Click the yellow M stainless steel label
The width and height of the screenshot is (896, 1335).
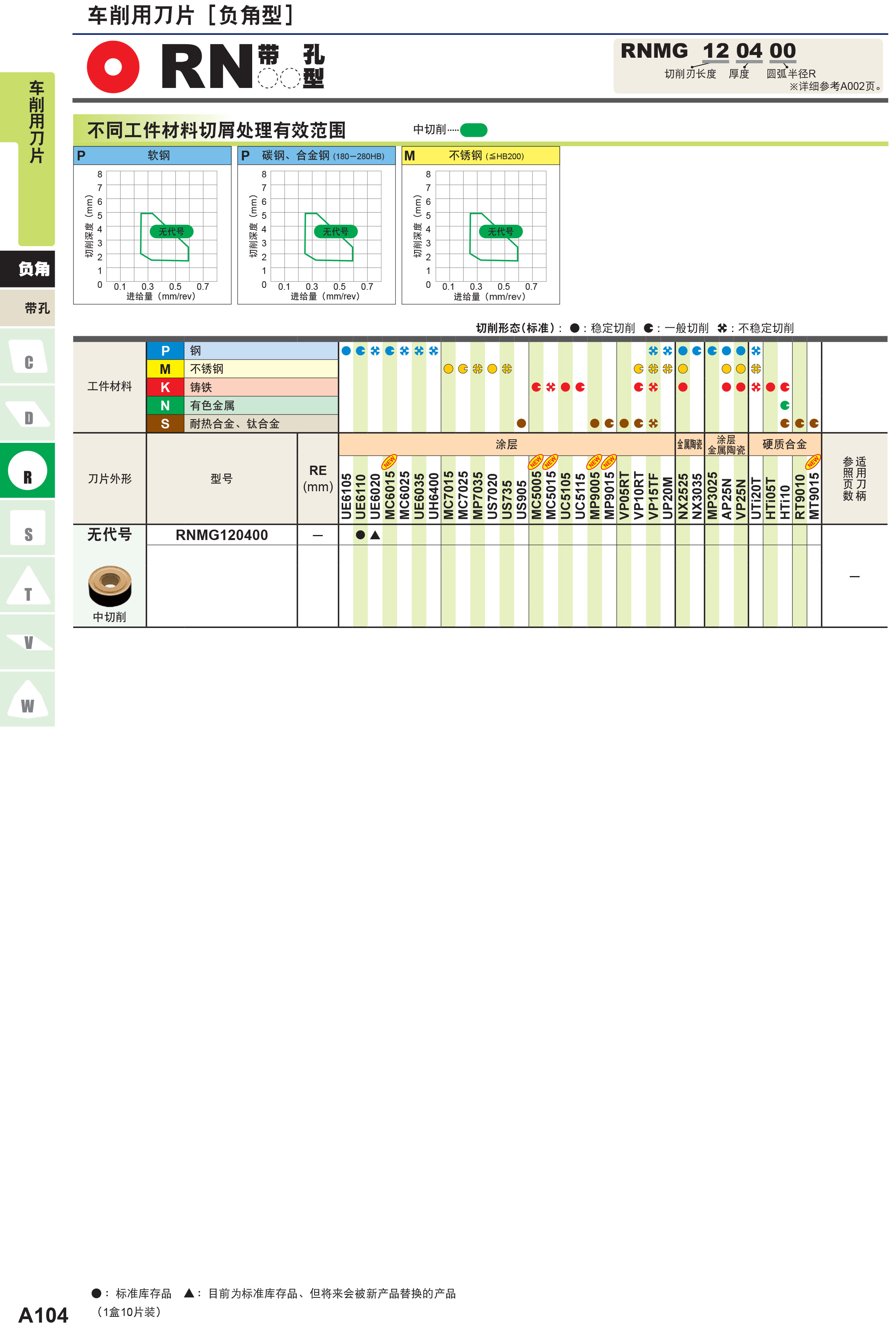coord(165,368)
